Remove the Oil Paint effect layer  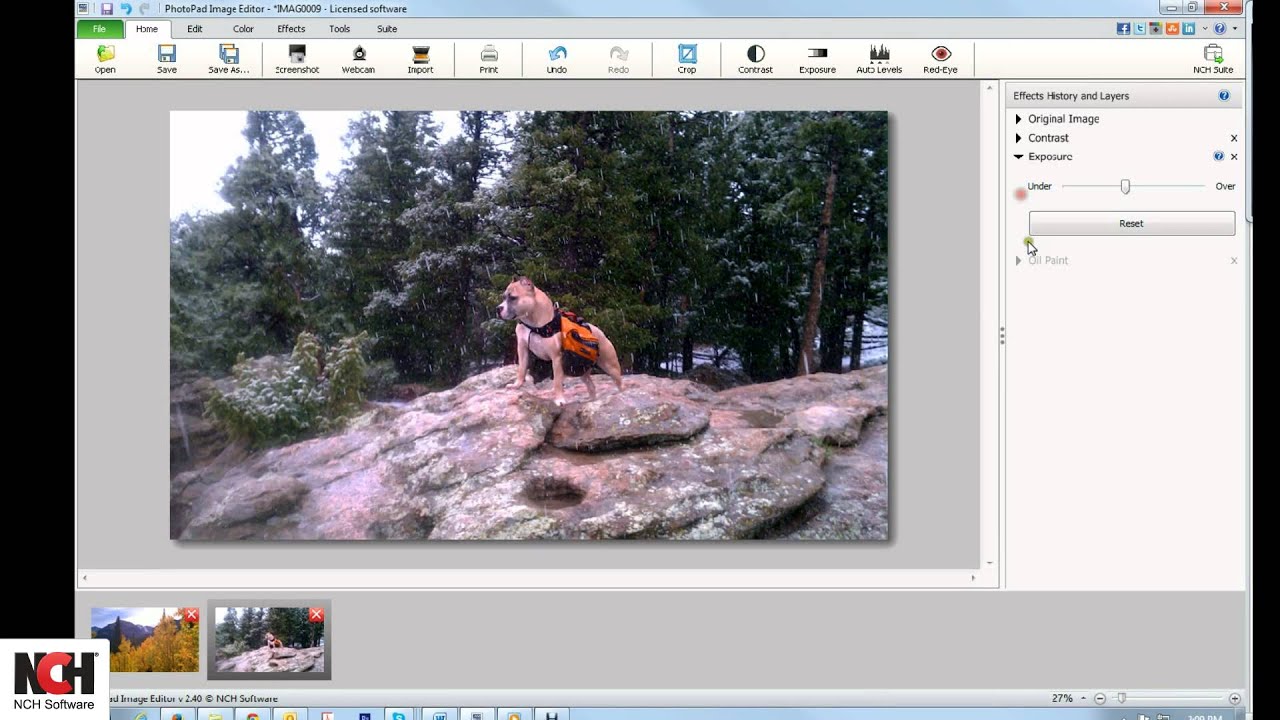tap(1234, 261)
